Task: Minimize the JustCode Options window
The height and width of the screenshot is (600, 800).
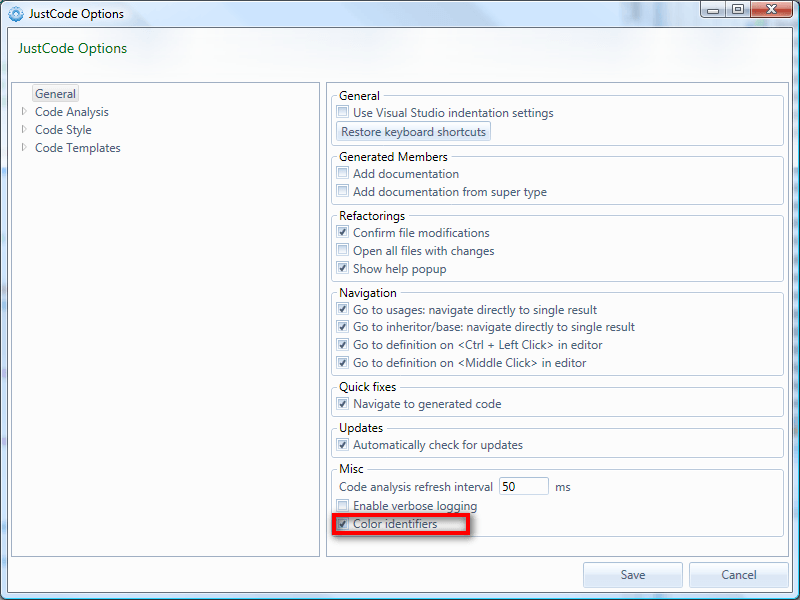Action: tap(713, 10)
